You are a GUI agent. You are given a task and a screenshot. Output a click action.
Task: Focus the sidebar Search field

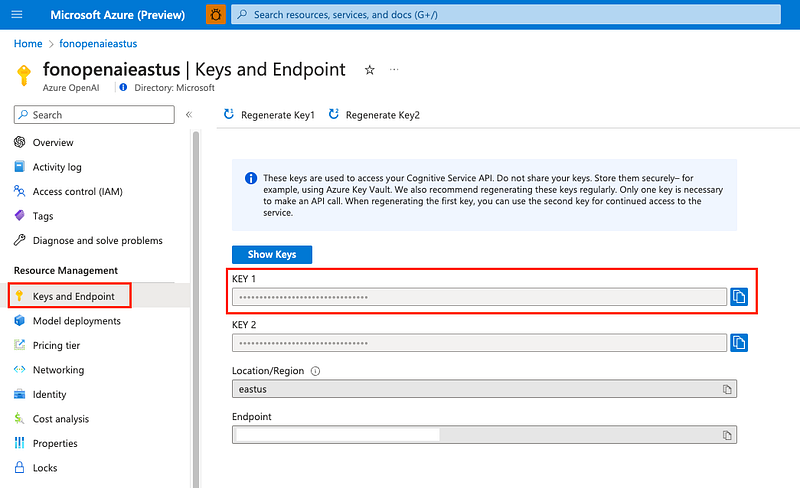click(x=94, y=115)
